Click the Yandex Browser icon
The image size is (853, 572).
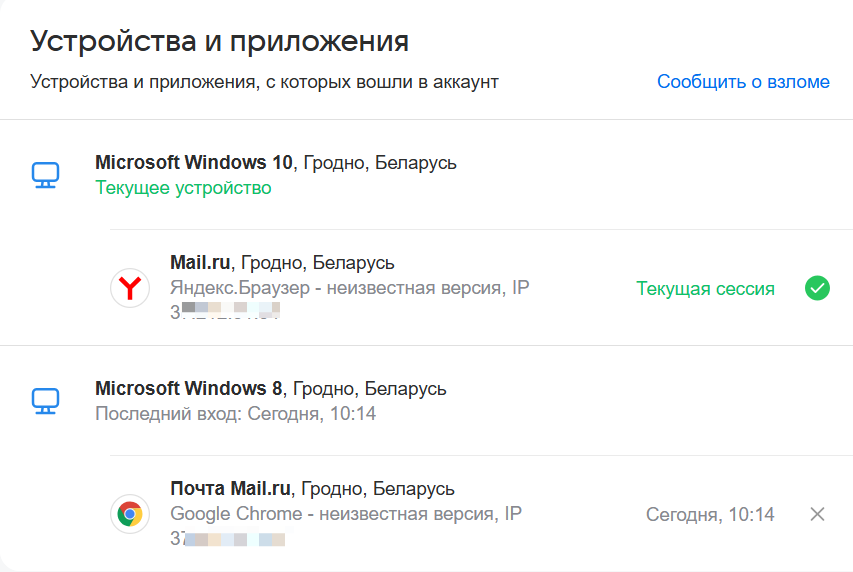pos(130,289)
